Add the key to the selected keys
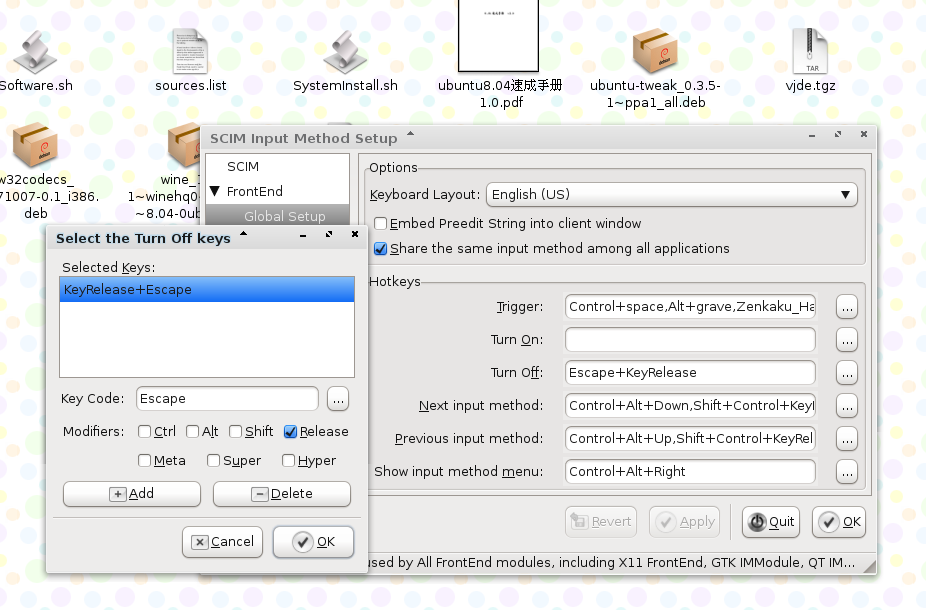The width and height of the screenshot is (926, 610). [132, 494]
